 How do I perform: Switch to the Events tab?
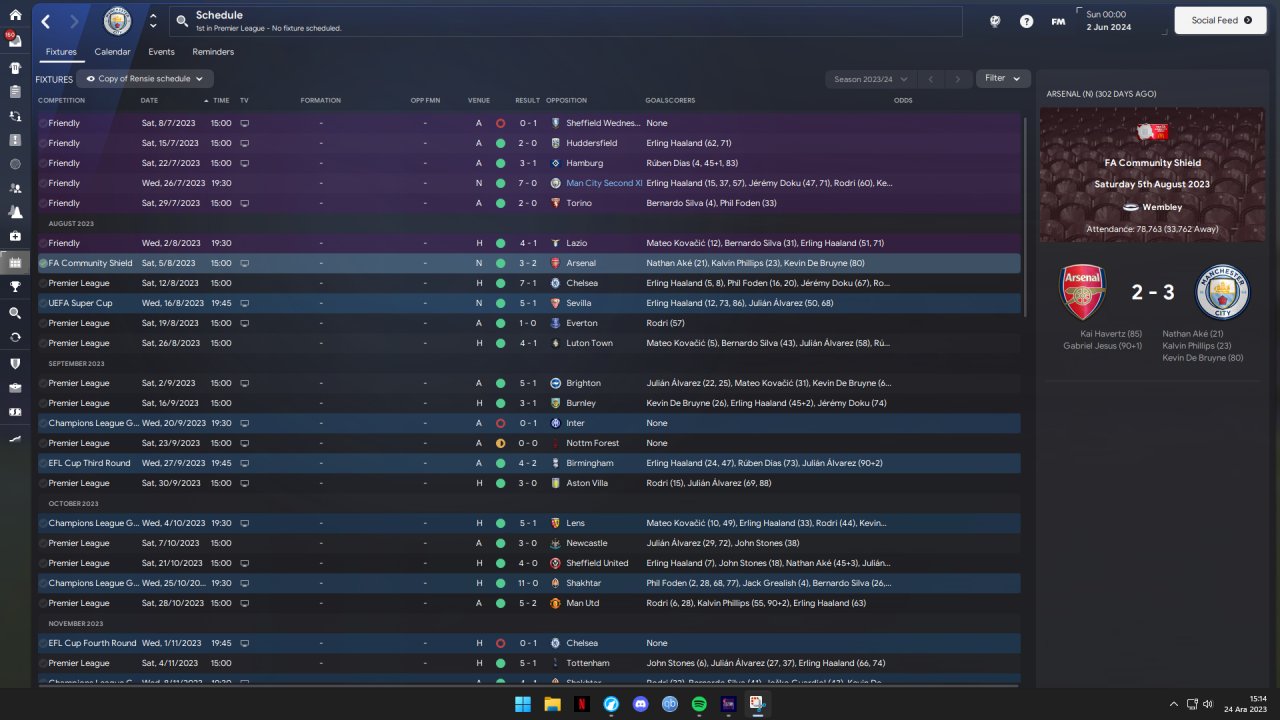pyautogui.click(x=161, y=52)
